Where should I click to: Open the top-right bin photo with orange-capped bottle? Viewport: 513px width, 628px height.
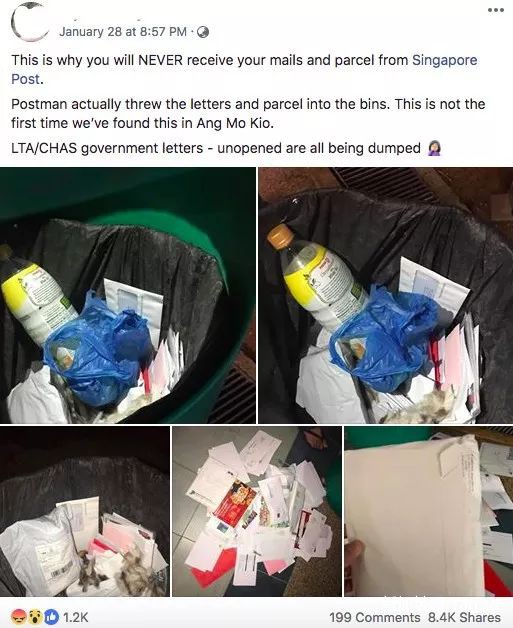[386, 295]
